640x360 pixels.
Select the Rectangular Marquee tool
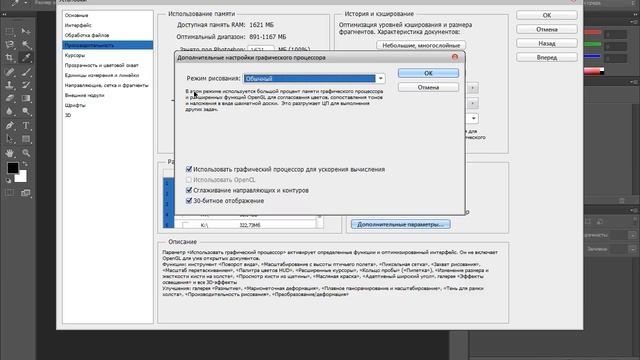coord(9,31)
